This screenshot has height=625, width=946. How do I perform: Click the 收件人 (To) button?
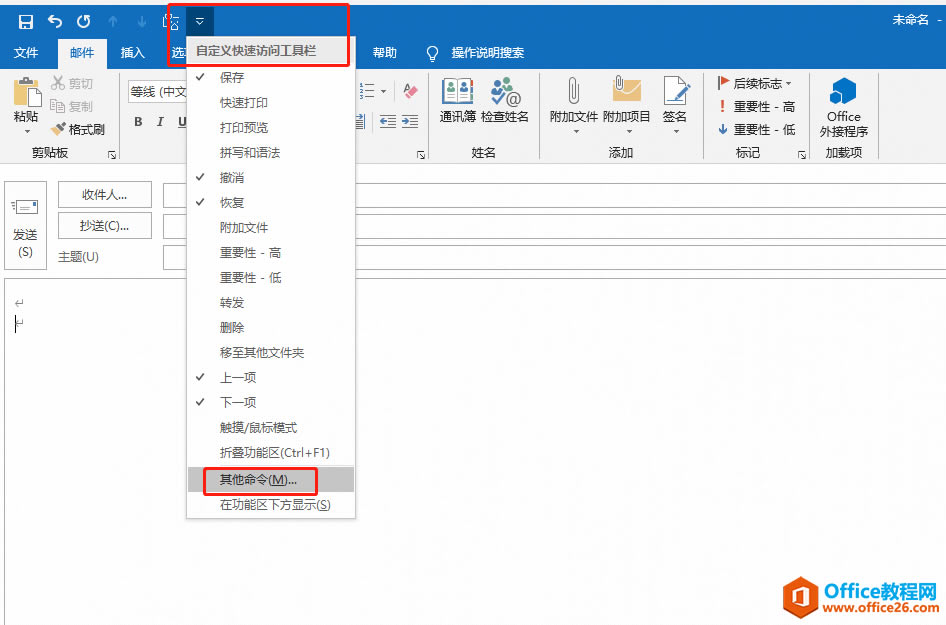point(104,194)
